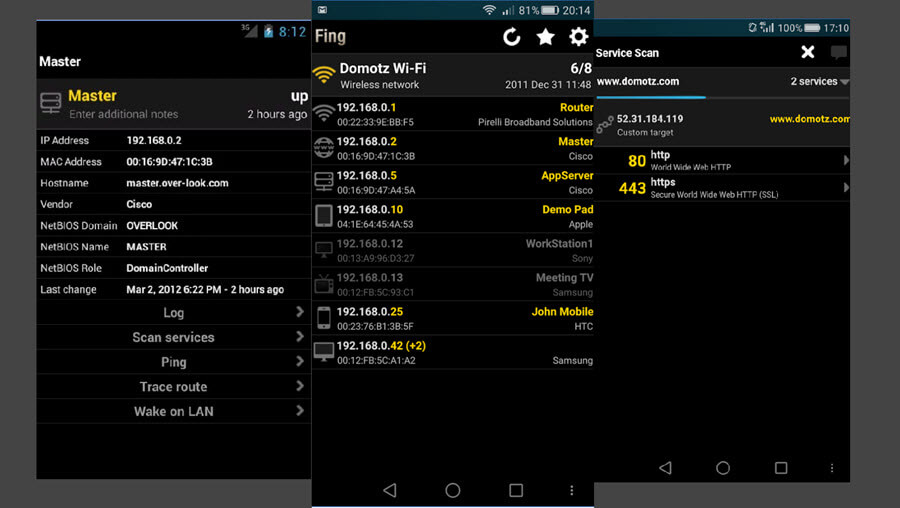Viewport: 900px width, 508px height.
Task: Open Scan services chevron
Action: (x=300, y=336)
